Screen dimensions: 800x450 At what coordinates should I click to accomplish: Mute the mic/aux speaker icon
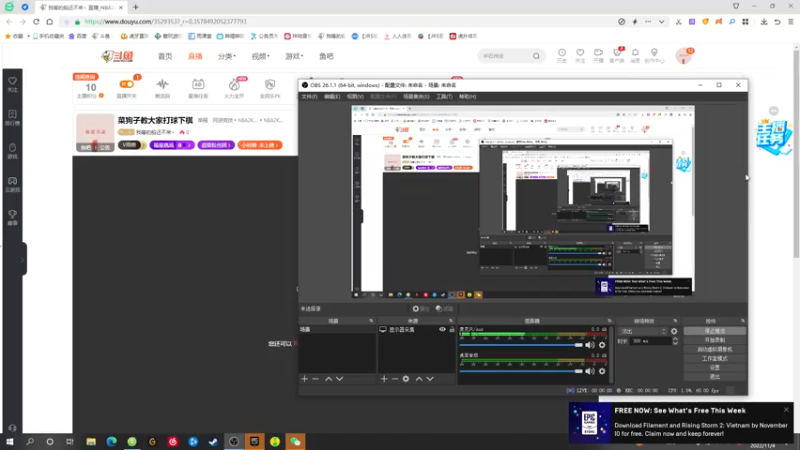point(590,345)
